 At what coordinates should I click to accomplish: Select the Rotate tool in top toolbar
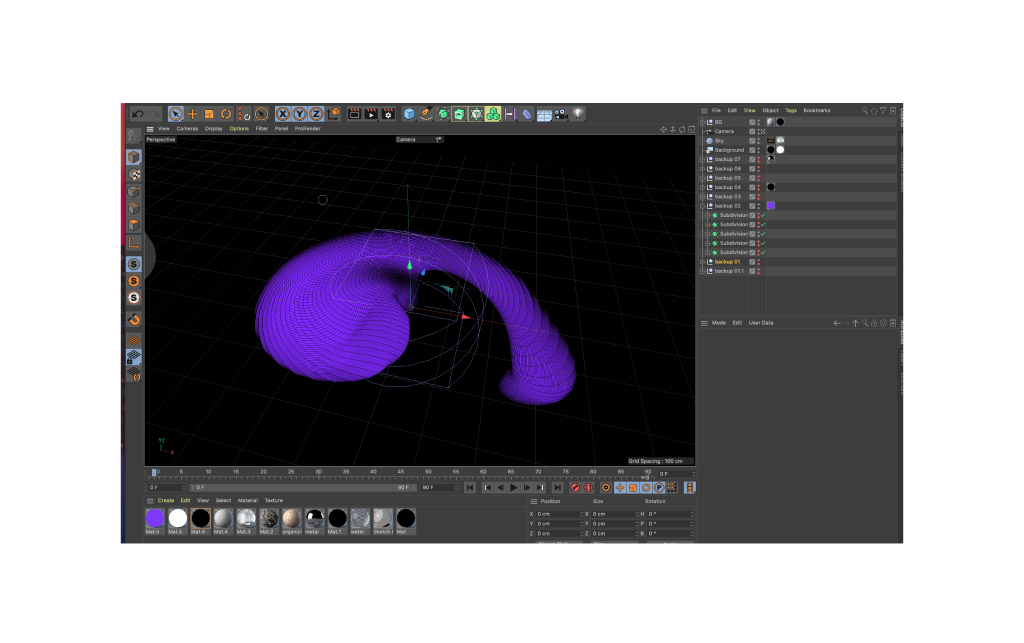(226, 114)
